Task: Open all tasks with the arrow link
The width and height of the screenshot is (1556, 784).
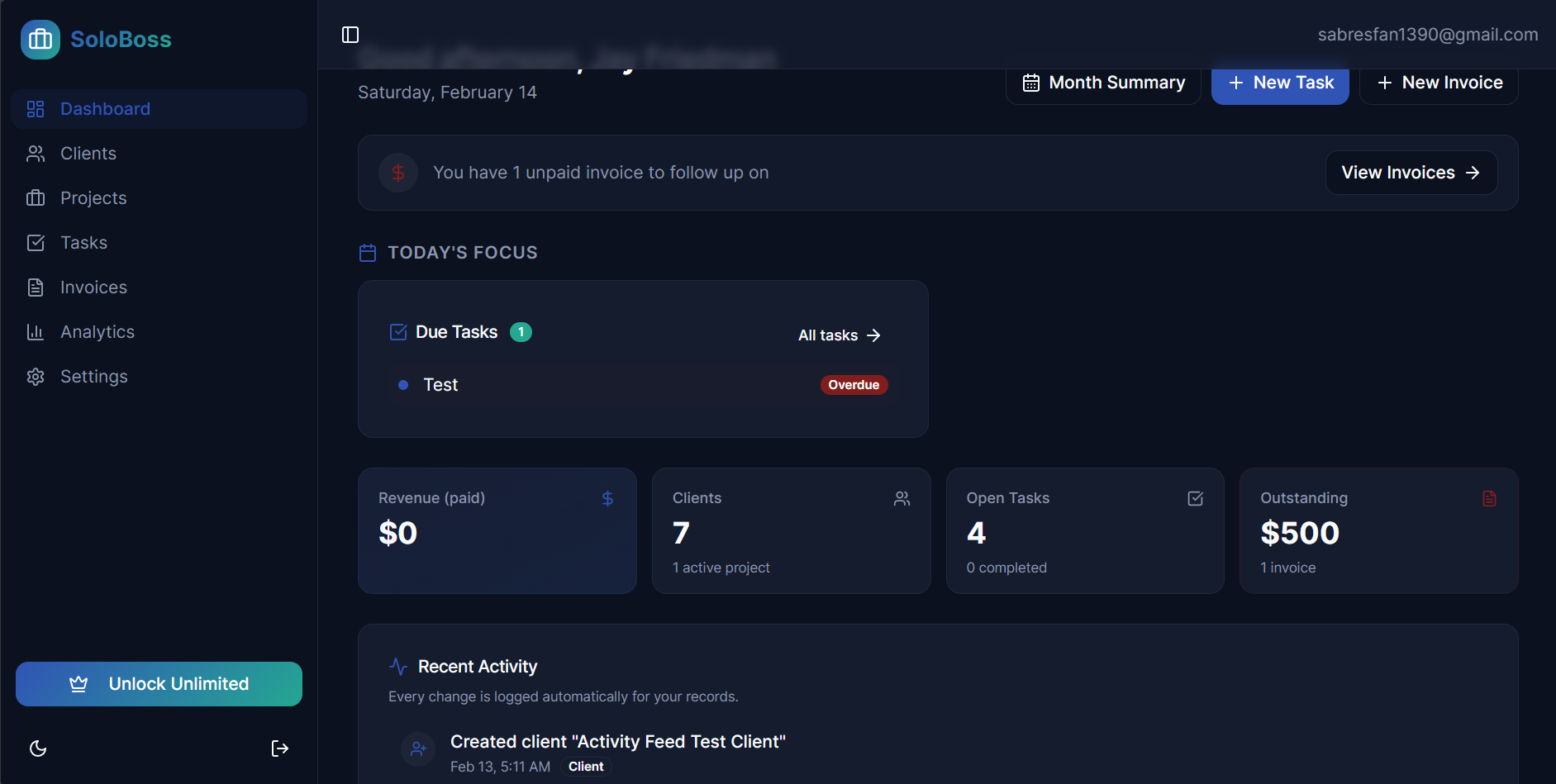Action: point(838,335)
